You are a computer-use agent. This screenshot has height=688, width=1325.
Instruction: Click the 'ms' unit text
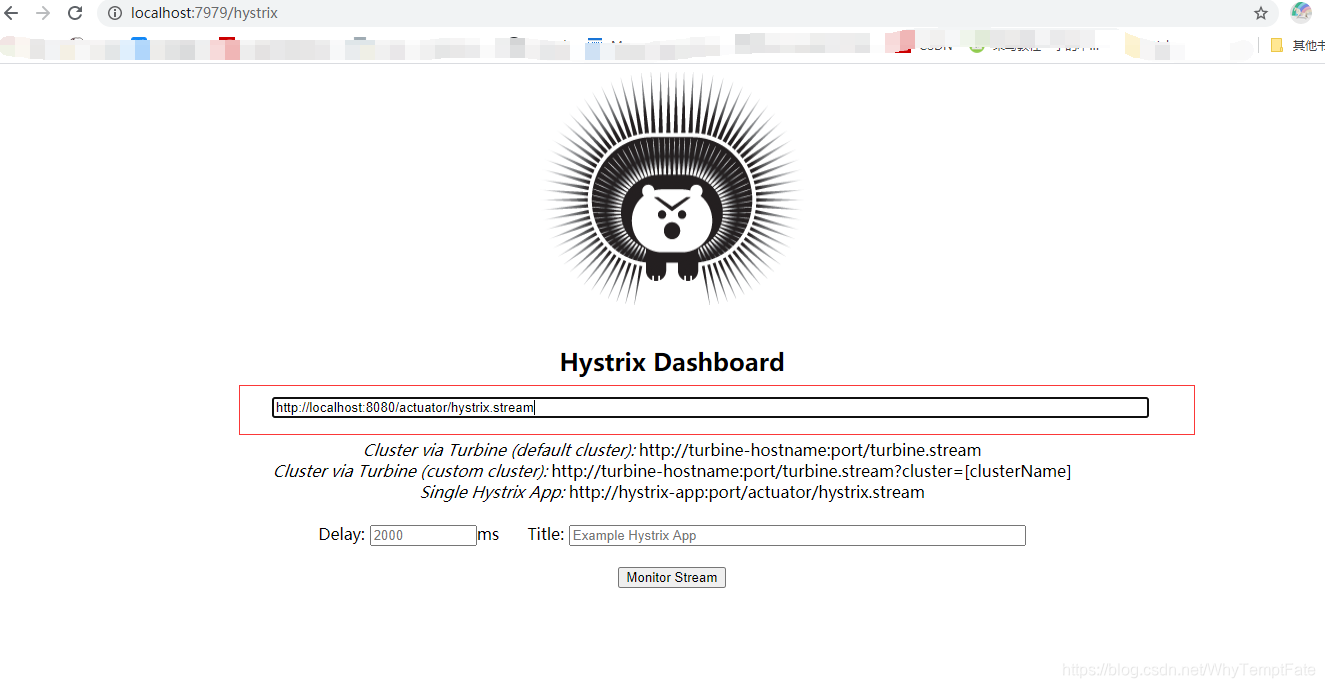click(488, 534)
